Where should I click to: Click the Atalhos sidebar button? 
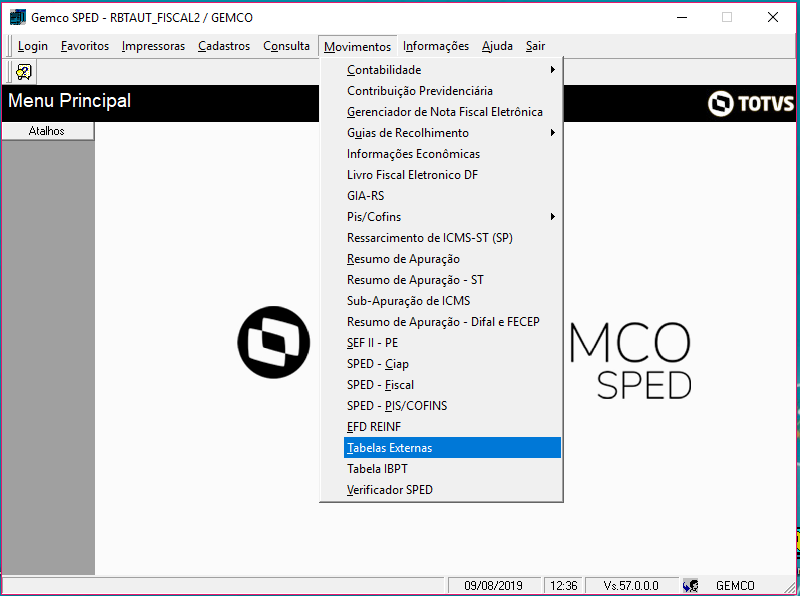point(47,131)
